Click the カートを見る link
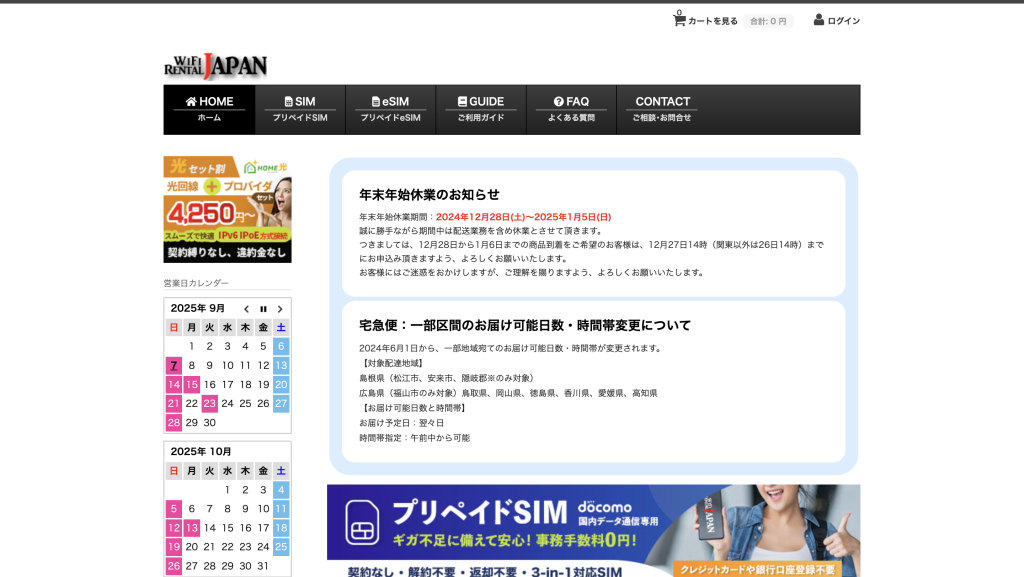Screen dimensions: 1024x577 (713, 21)
